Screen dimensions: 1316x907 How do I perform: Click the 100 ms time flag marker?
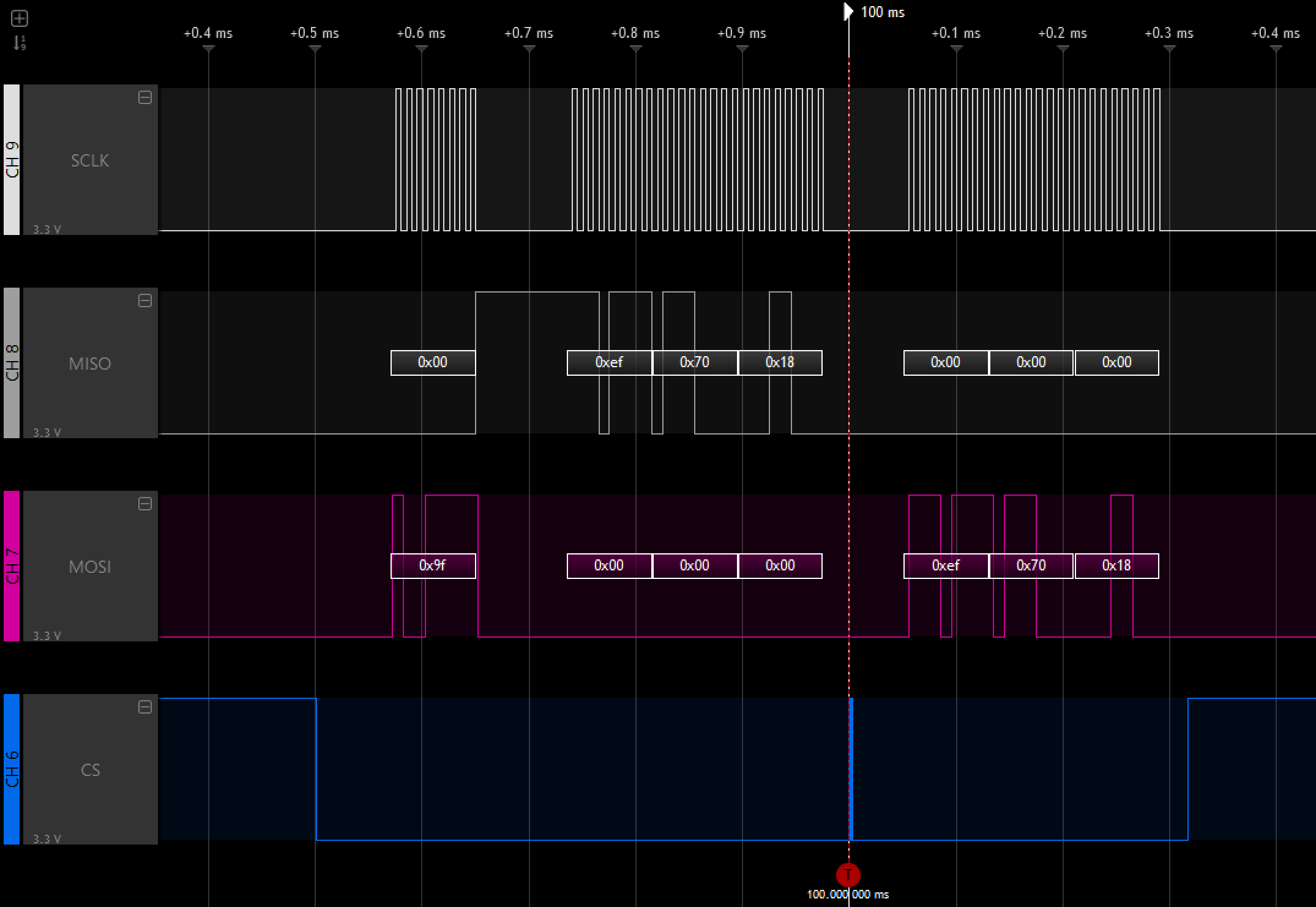848,12
